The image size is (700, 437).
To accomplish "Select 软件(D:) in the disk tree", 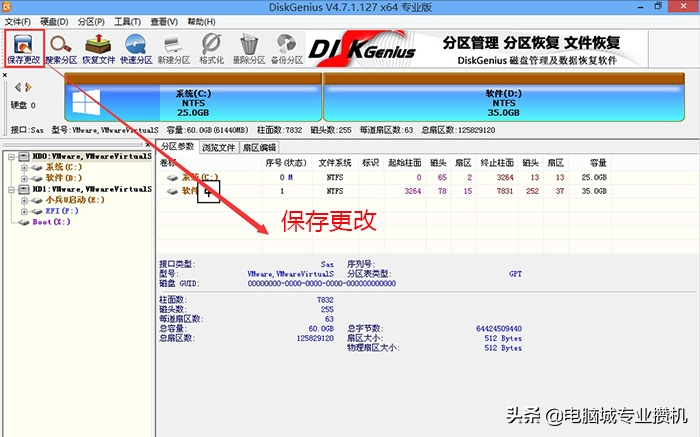I will point(64,178).
